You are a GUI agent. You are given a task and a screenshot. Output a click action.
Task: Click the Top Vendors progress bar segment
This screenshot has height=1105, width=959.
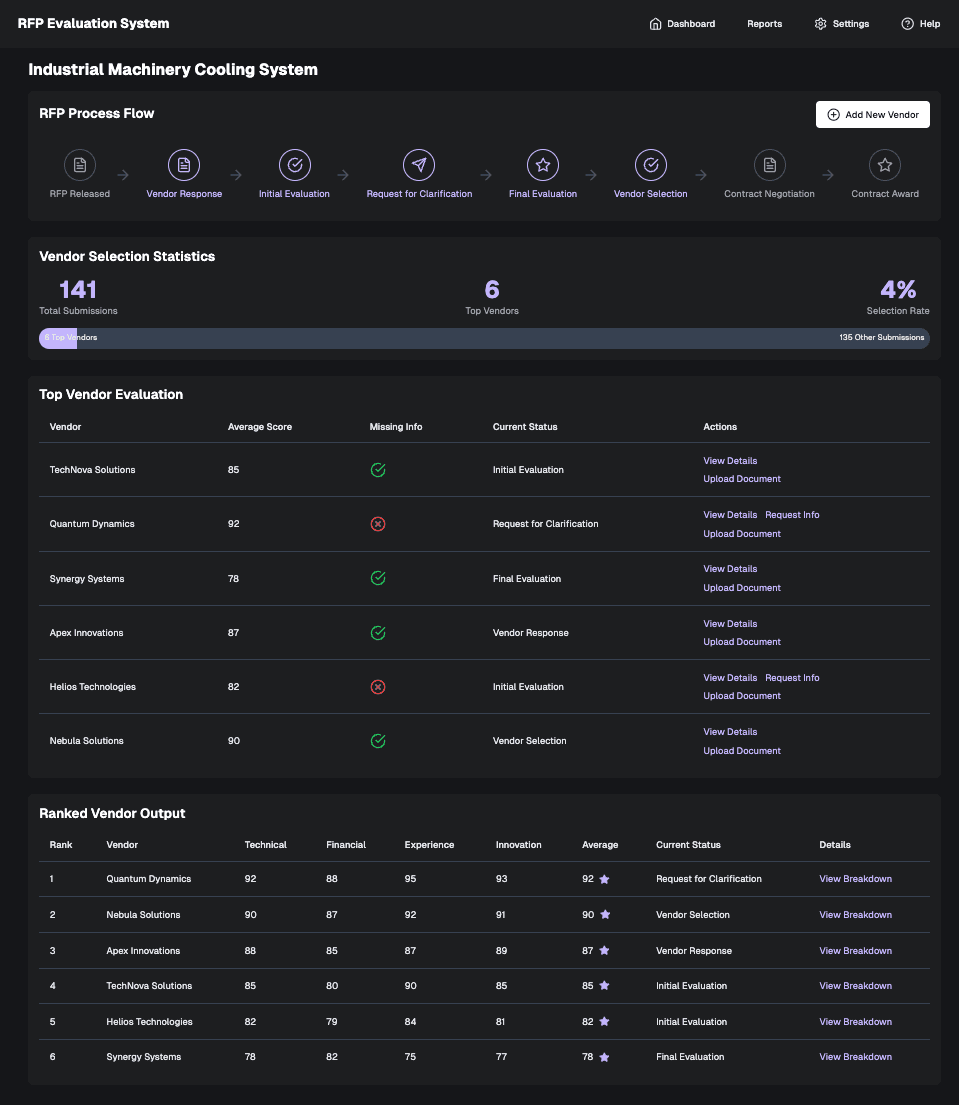point(58,338)
